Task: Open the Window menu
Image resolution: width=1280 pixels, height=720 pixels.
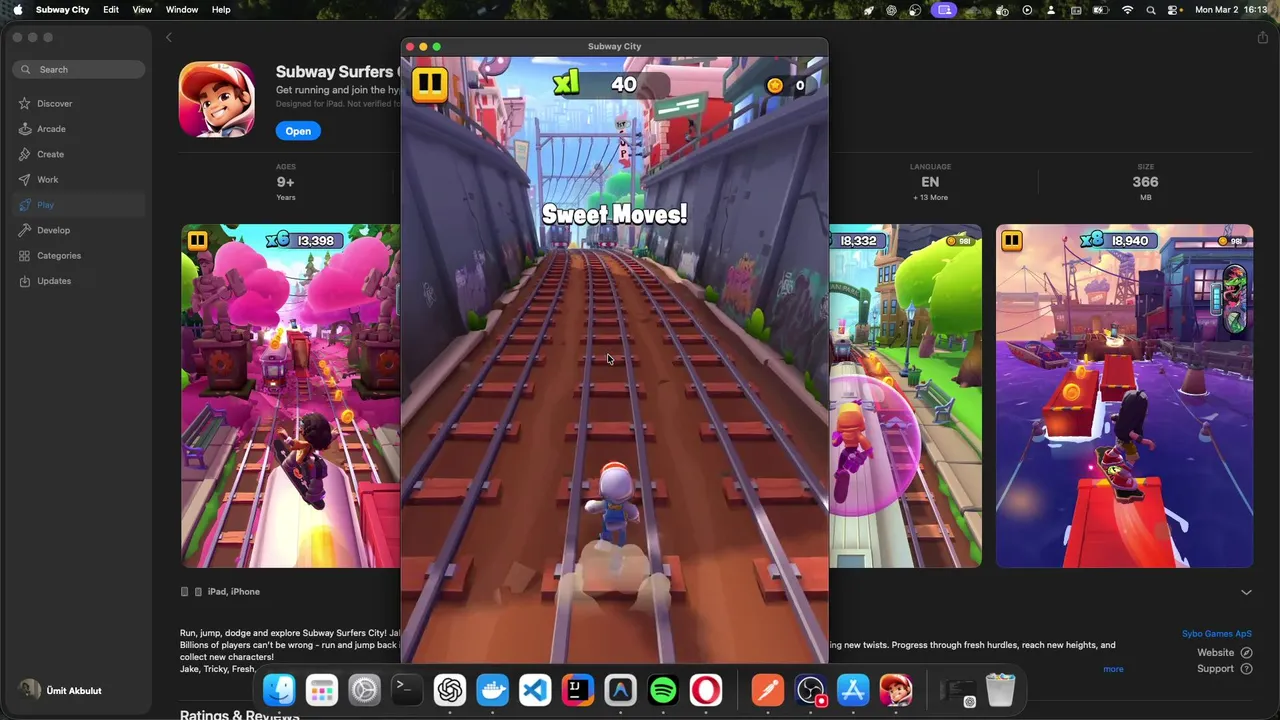Action: (x=182, y=10)
